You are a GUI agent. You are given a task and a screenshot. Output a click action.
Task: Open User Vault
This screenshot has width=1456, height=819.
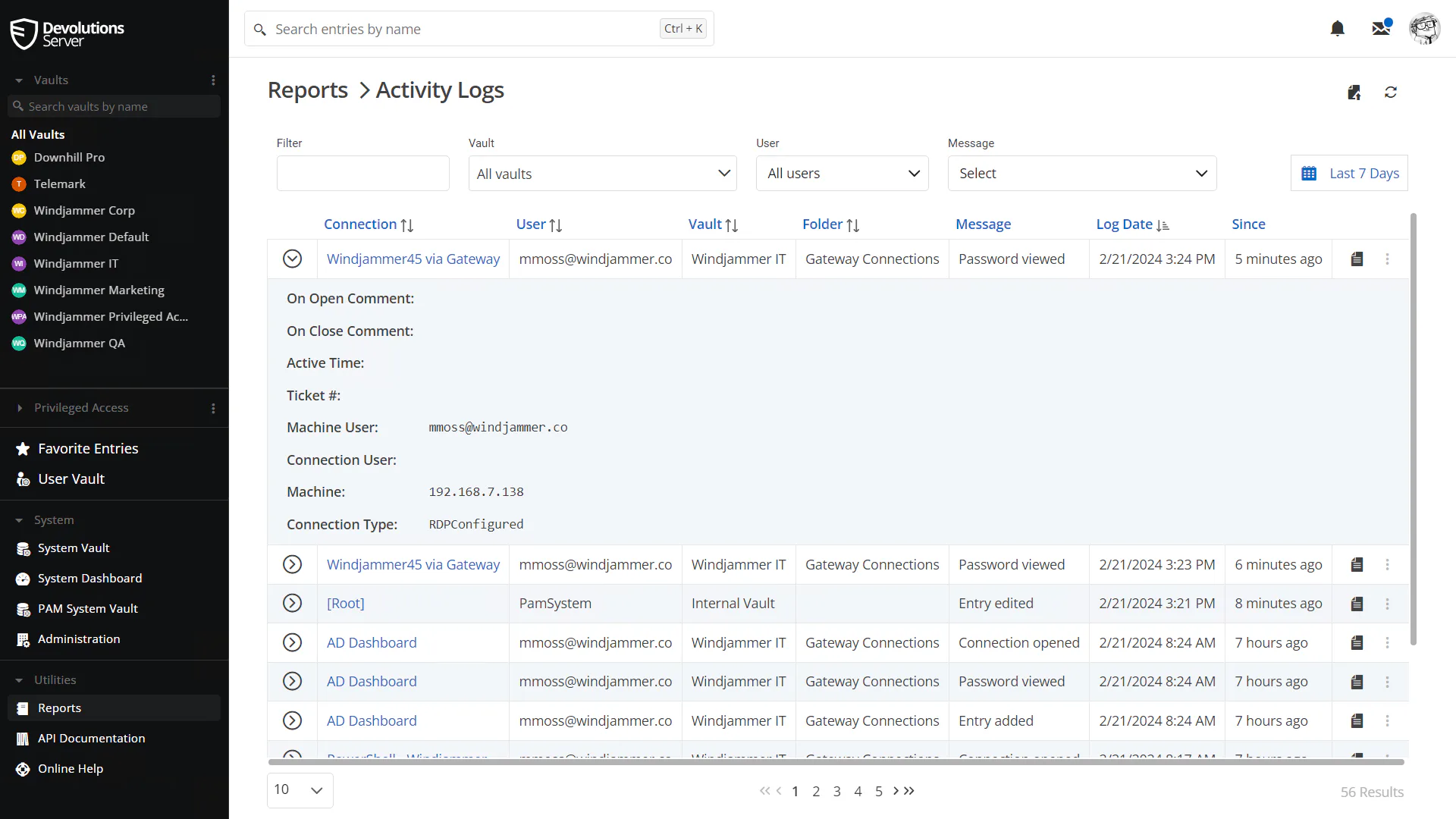pyautogui.click(x=71, y=479)
